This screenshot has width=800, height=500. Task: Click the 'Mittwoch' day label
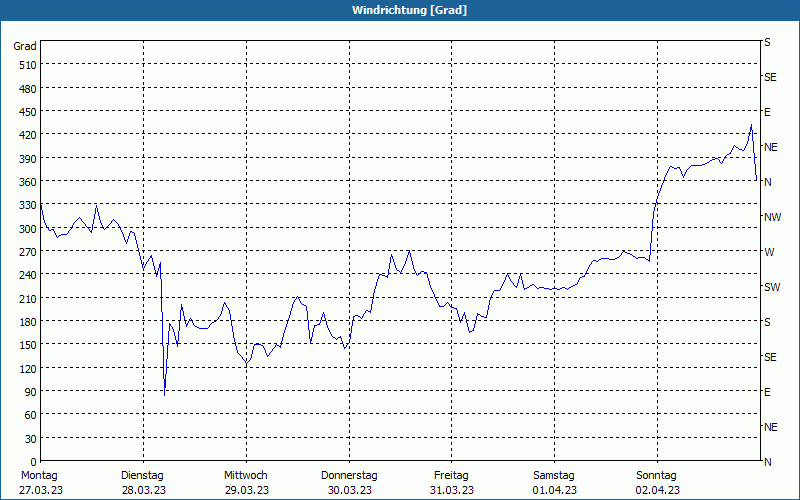(x=245, y=476)
